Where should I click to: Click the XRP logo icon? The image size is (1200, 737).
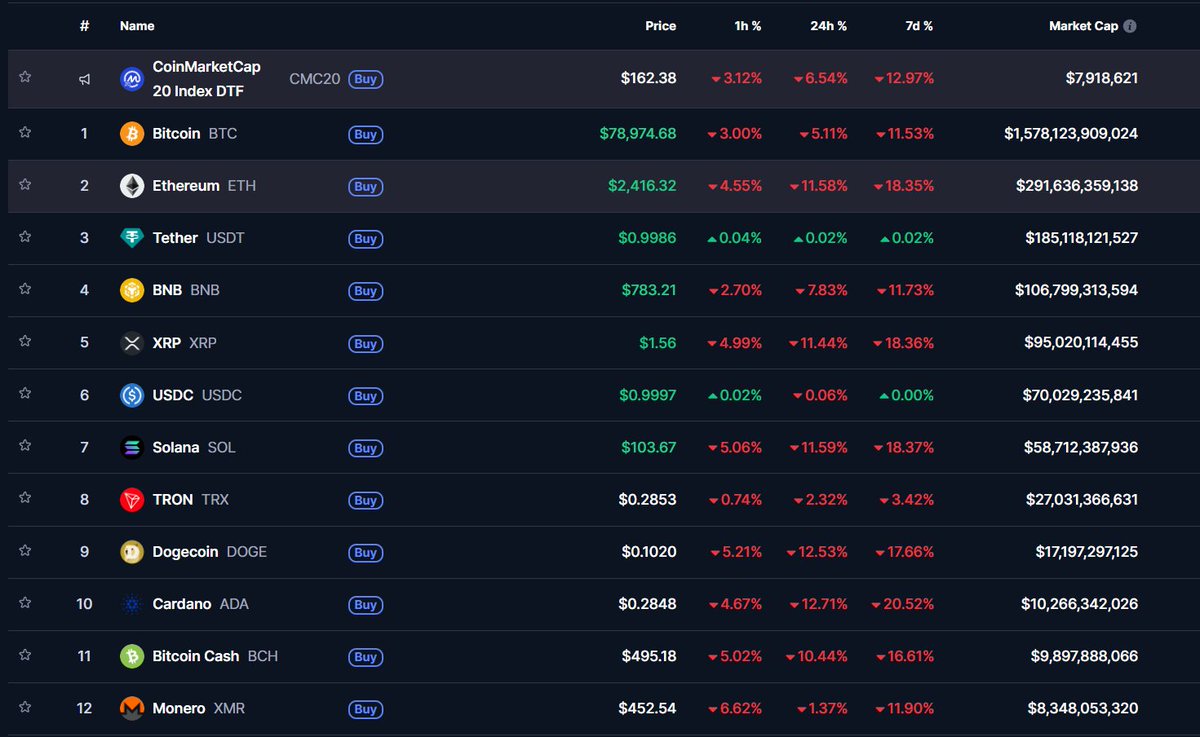pos(132,343)
